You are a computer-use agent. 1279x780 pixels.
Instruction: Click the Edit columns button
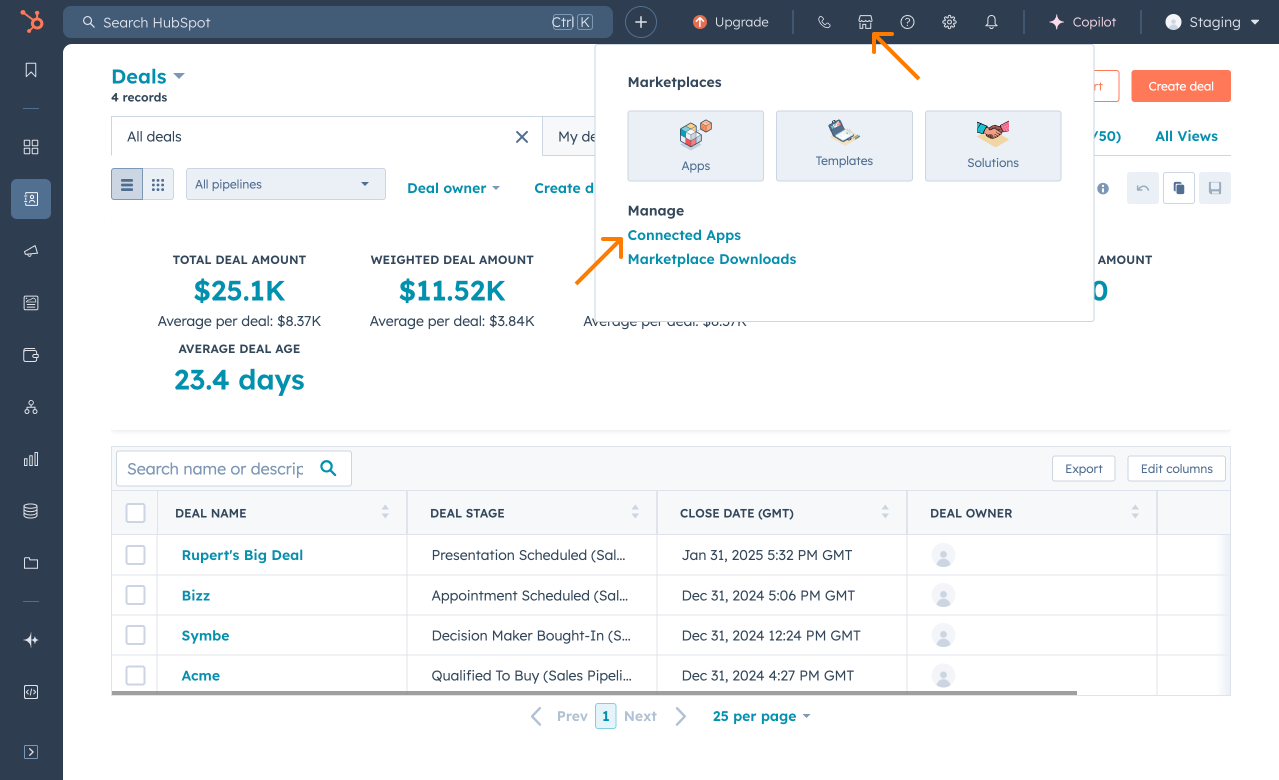1176,468
